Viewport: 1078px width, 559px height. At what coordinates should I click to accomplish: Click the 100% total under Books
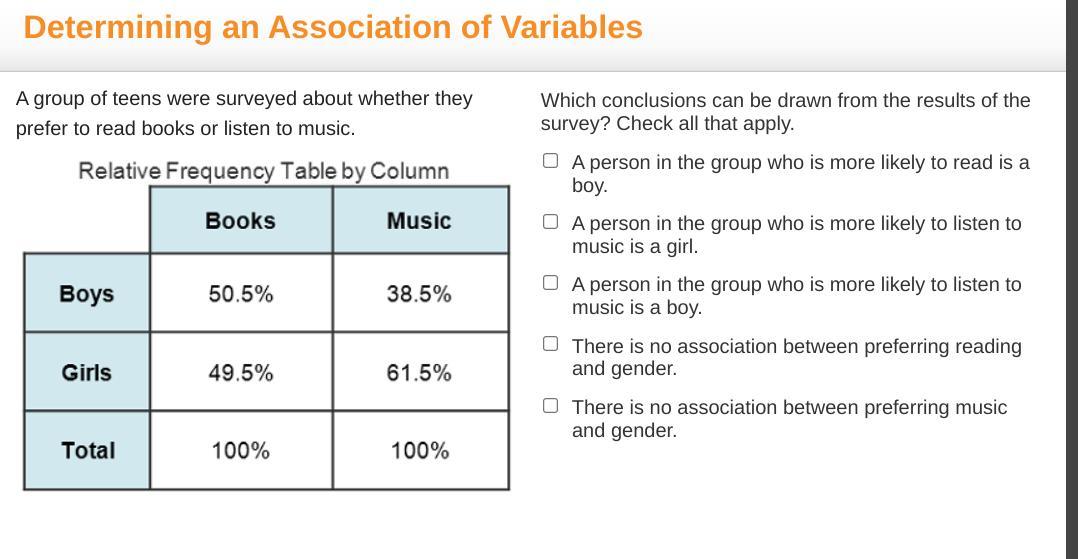pos(240,450)
